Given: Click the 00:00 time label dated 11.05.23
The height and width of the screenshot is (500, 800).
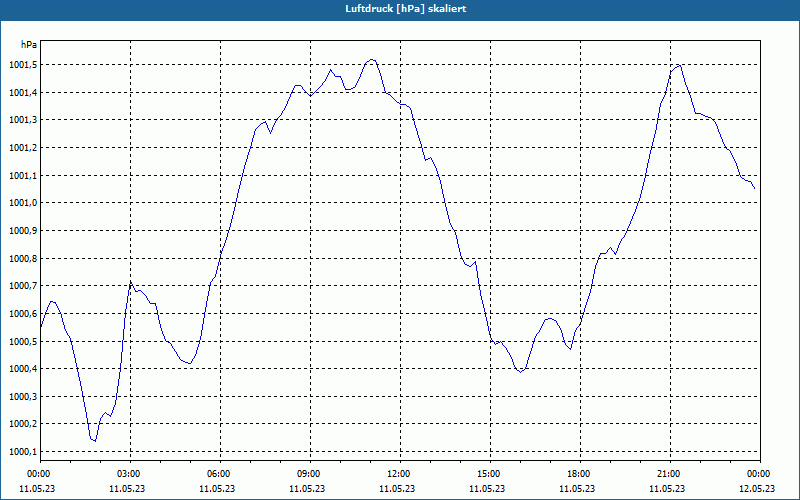Looking at the screenshot, I should point(38,474).
